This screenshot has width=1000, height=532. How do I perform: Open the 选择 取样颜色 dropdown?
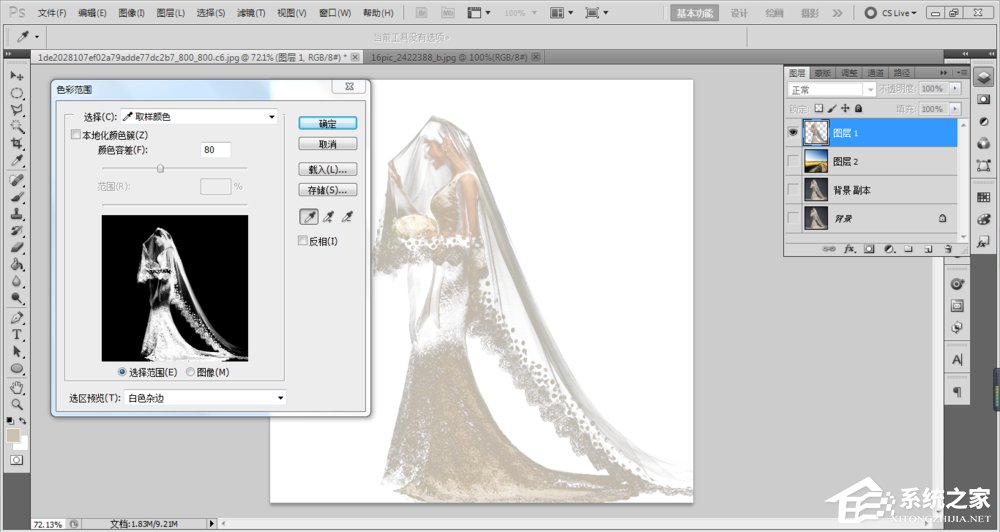click(x=199, y=117)
